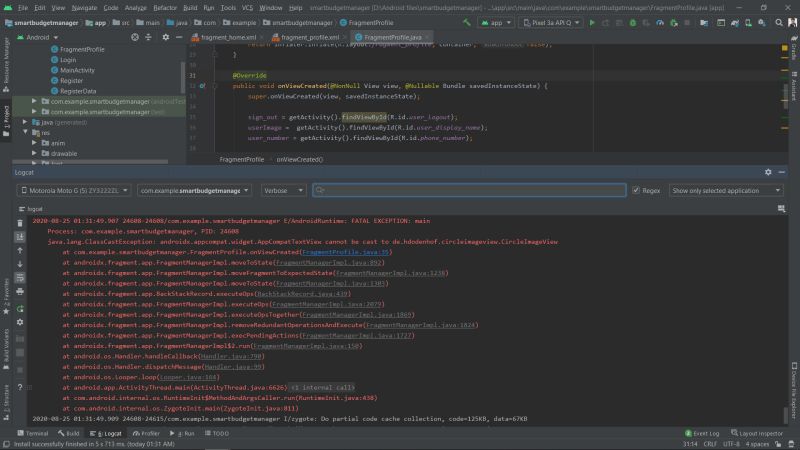
Task: Open the Analyze menu
Action: [x=135, y=8]
